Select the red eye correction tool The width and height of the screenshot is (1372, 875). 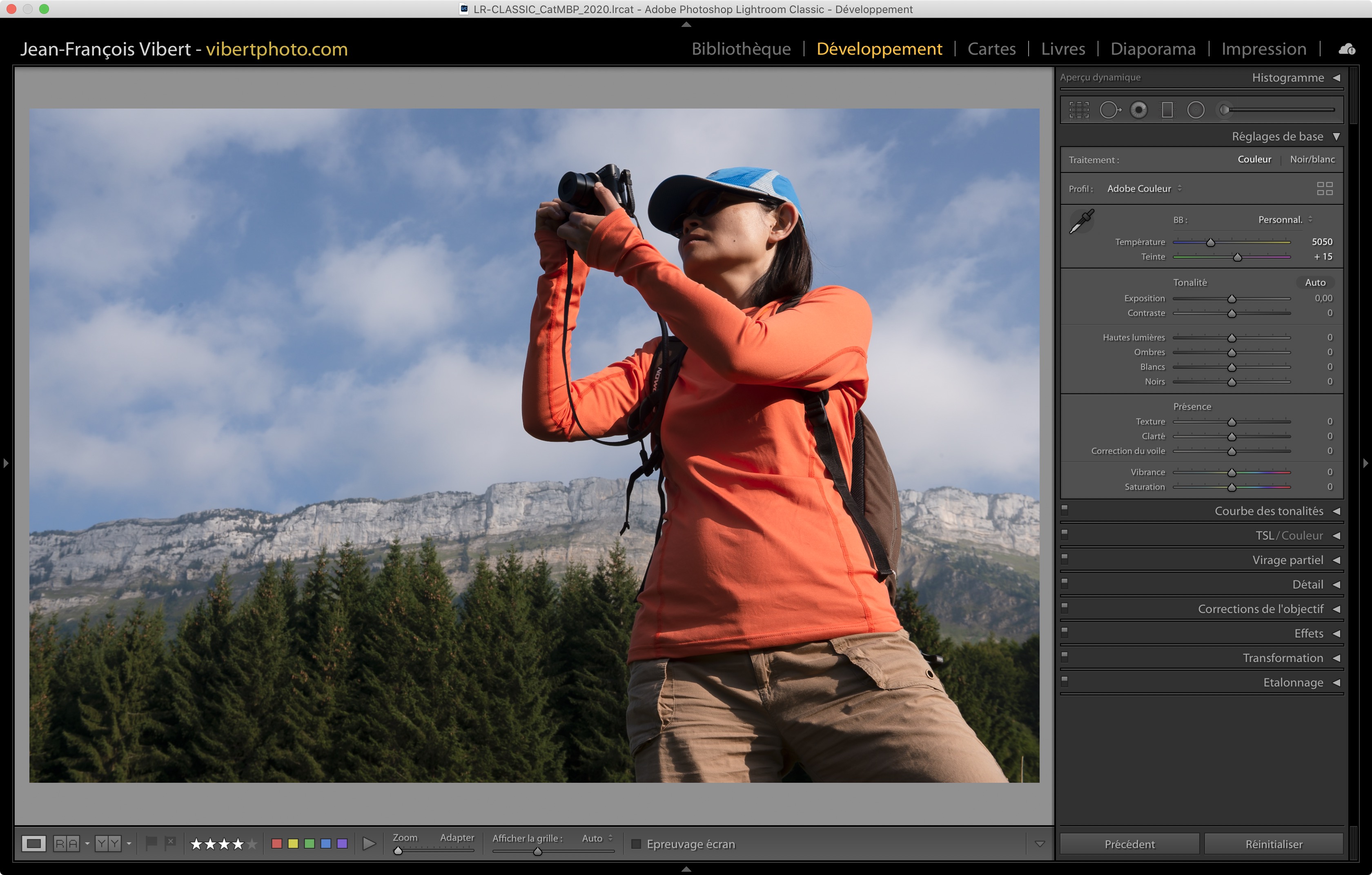click(1138, 110)
